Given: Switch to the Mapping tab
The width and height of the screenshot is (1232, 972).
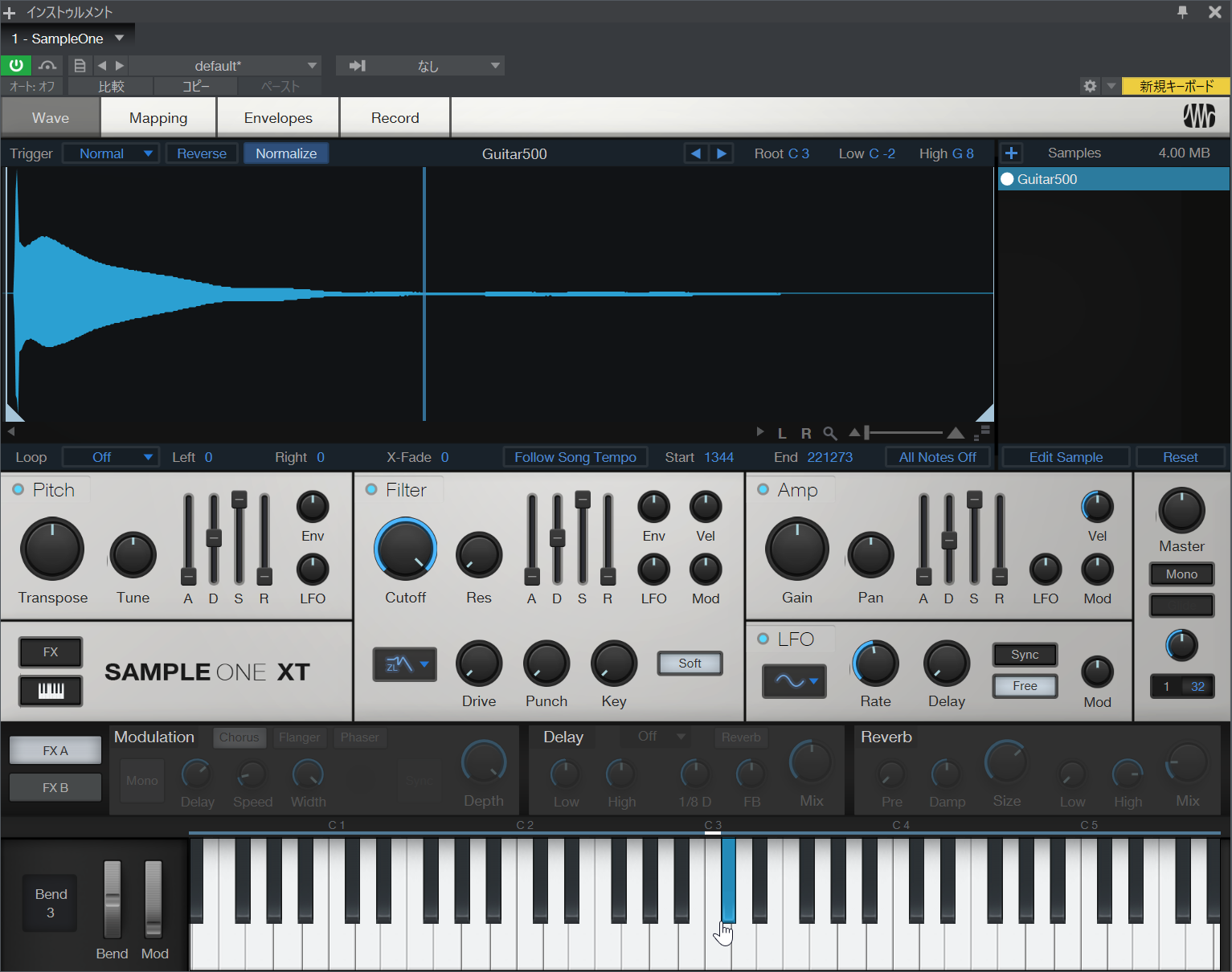Looking at the screenshot, I should click(158, 118).
